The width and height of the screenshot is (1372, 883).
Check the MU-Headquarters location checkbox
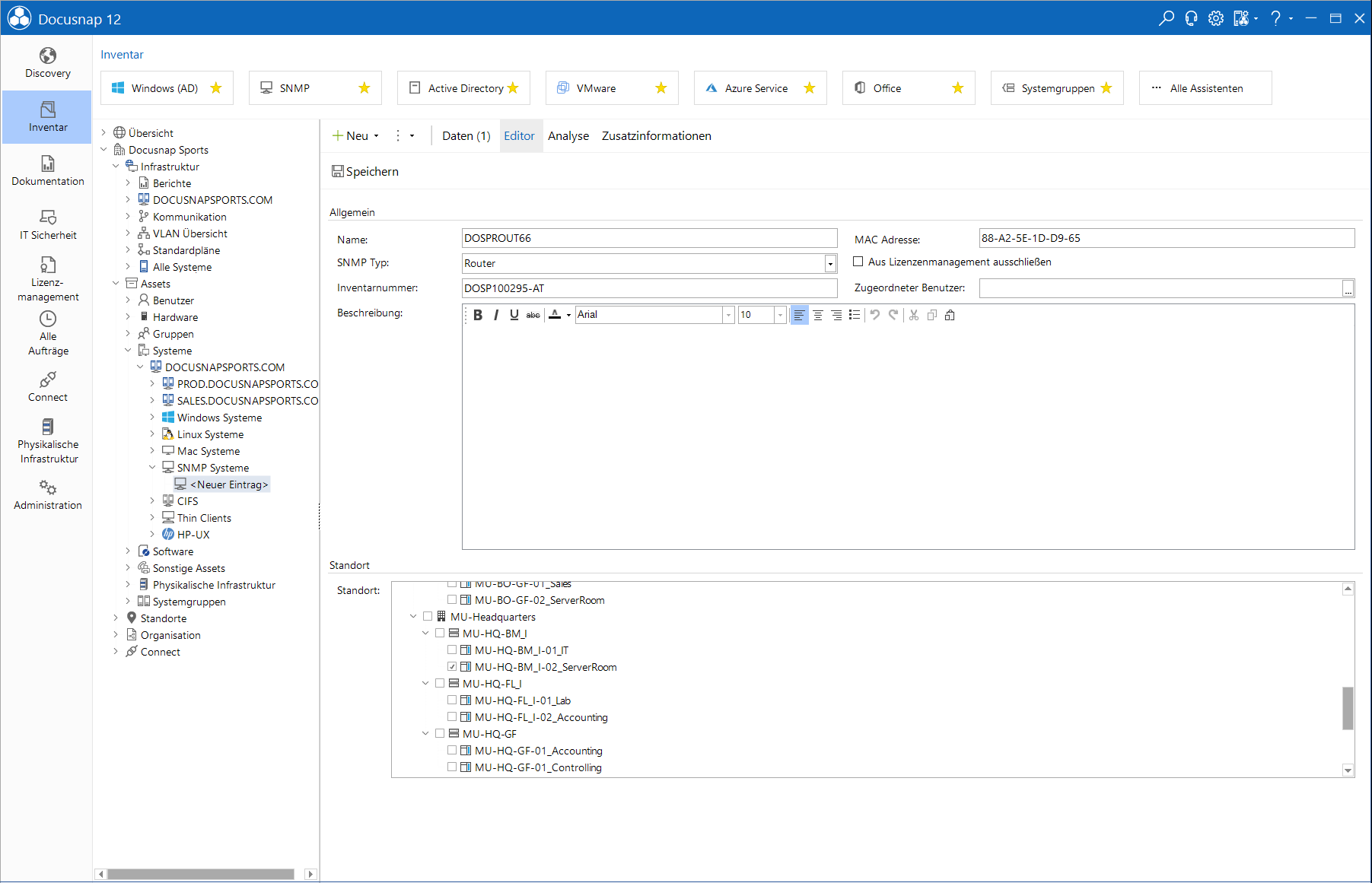(x=428, y=617)
